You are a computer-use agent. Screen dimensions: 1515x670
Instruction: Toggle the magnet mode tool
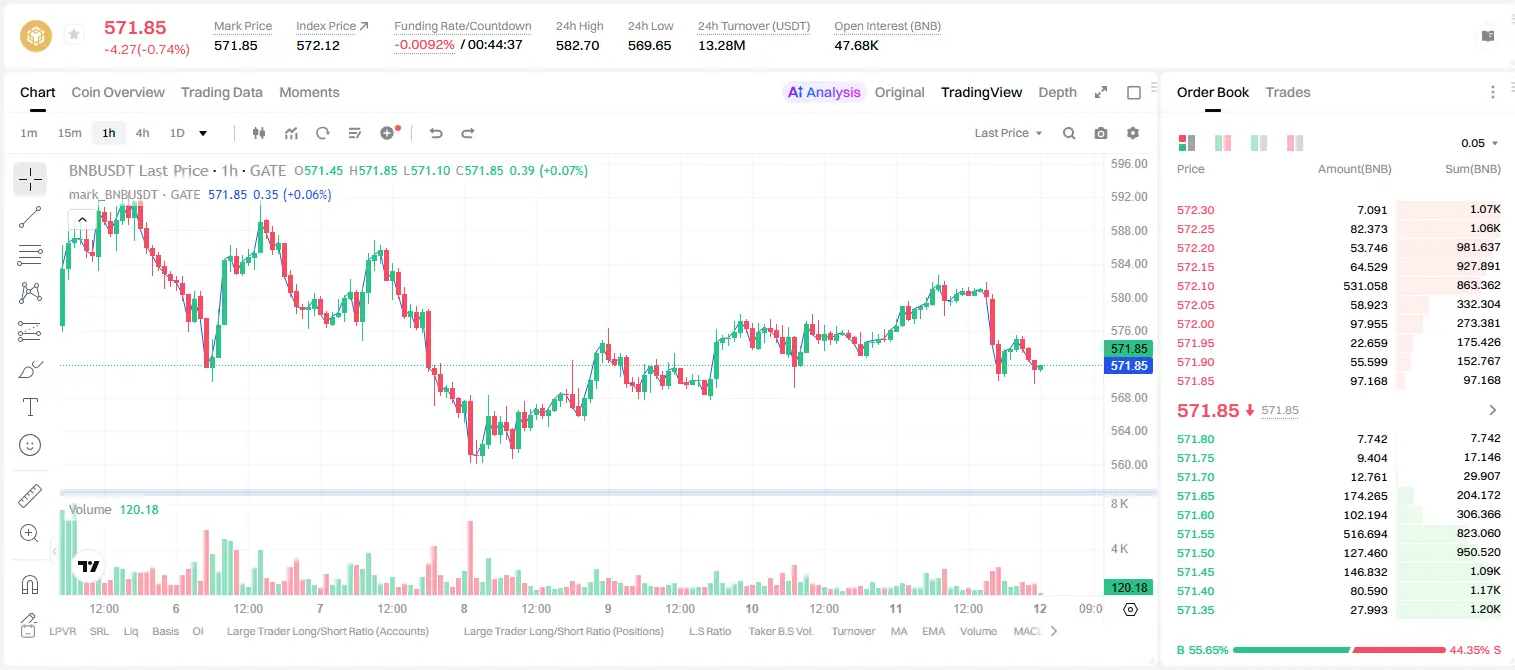[x=30, y=584]
